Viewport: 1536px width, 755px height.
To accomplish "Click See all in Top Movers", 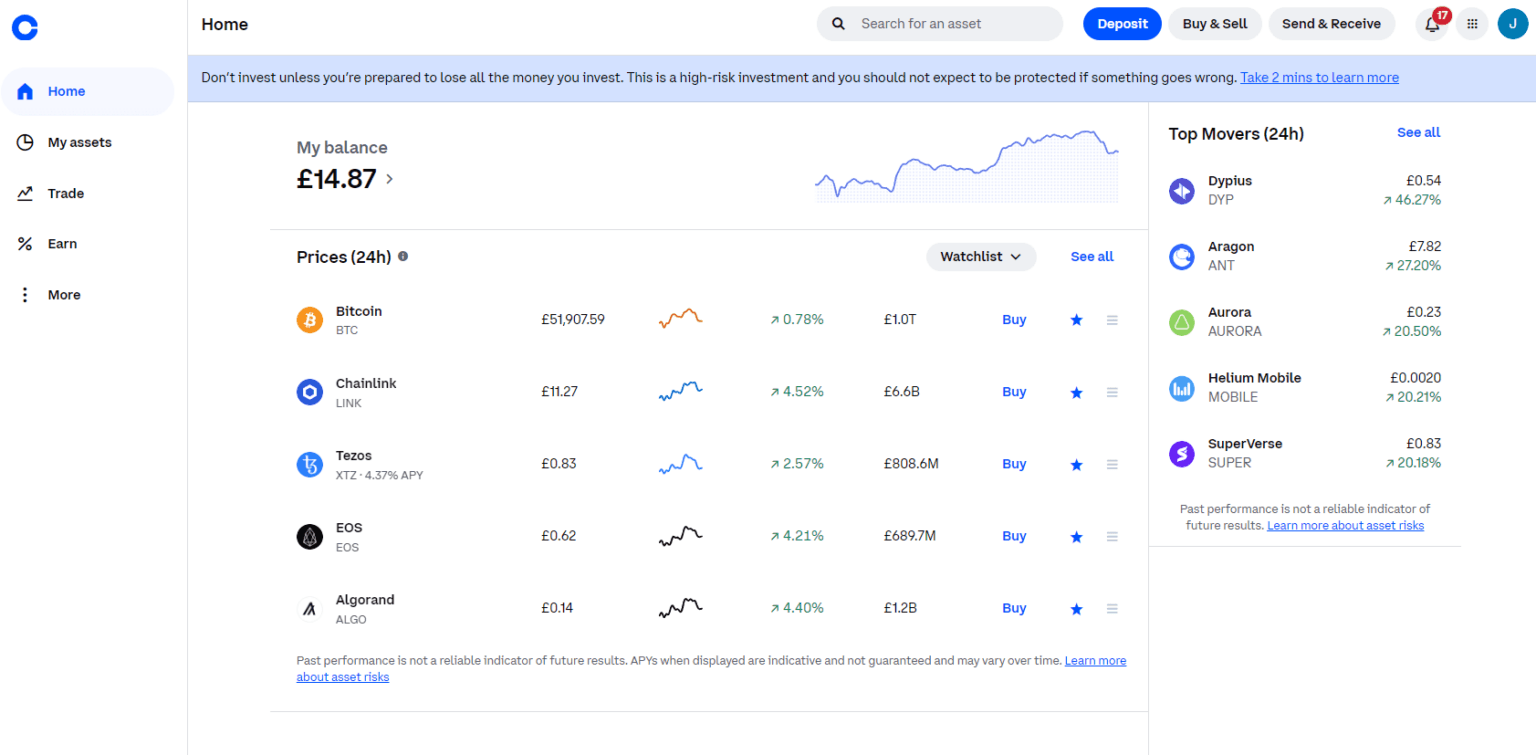I will pos(1418,133).
